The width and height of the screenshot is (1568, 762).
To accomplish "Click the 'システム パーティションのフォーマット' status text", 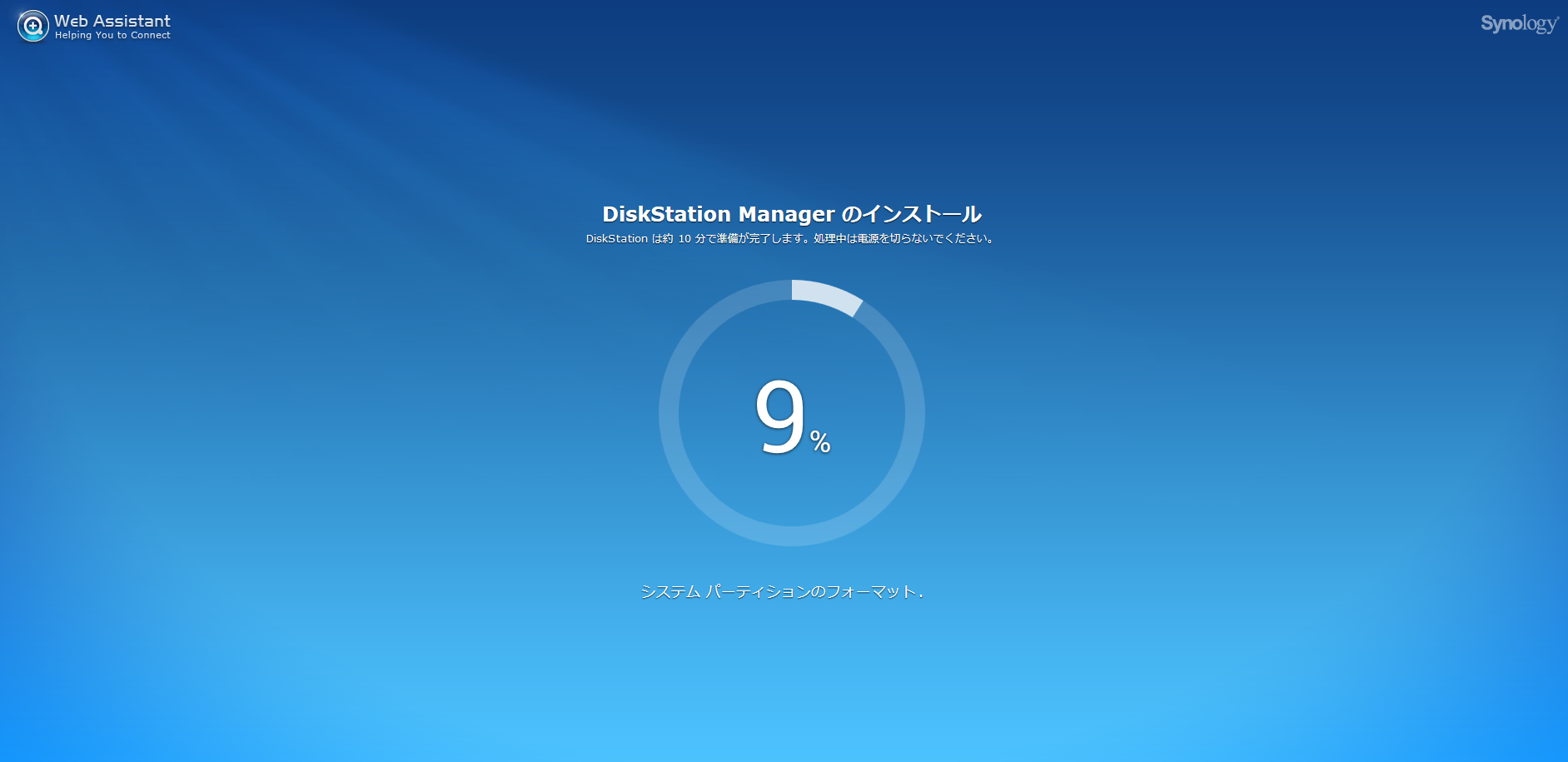I will (x=781, y=591).
